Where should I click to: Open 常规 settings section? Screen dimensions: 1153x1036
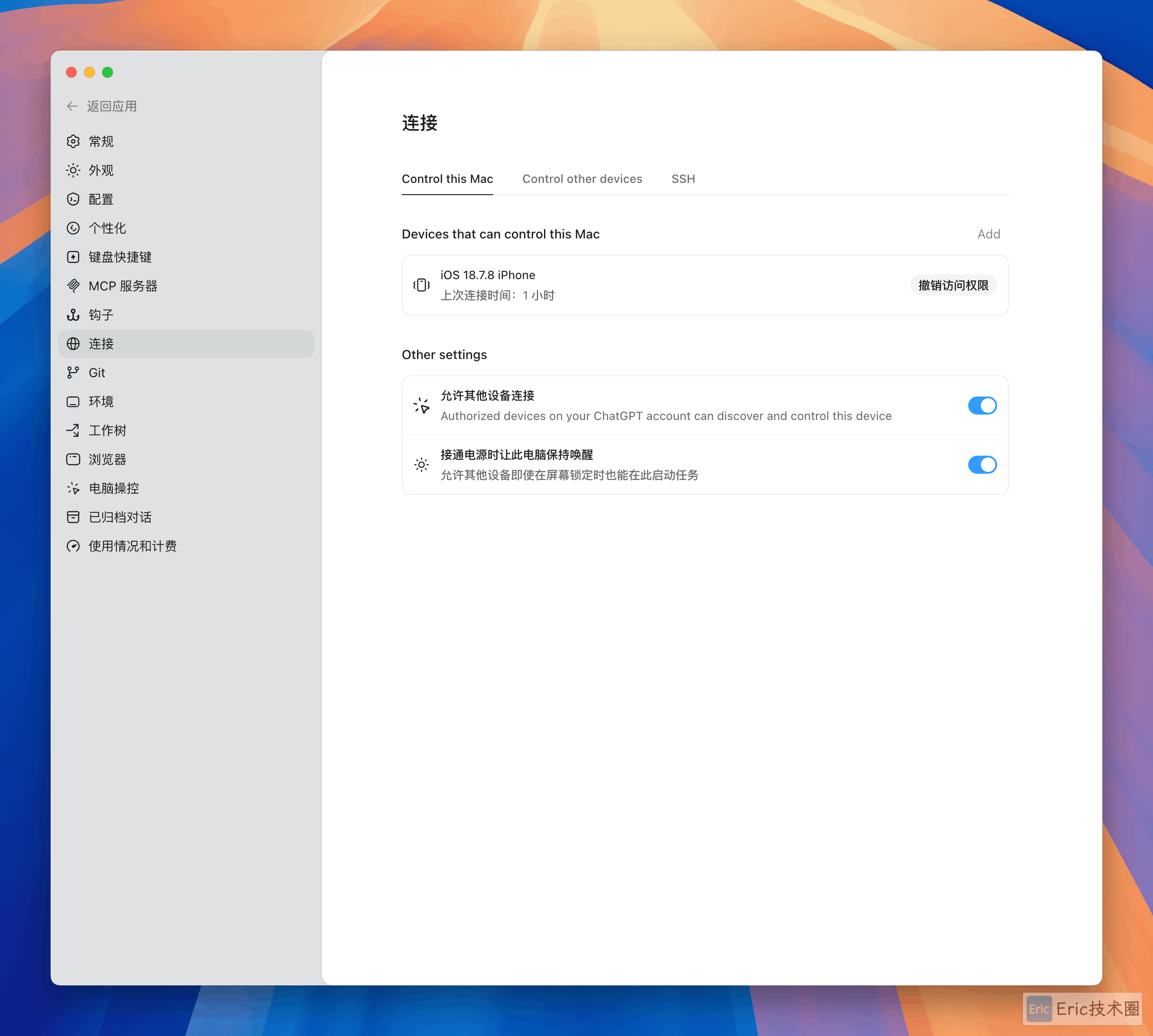click(x=186, y=141)
